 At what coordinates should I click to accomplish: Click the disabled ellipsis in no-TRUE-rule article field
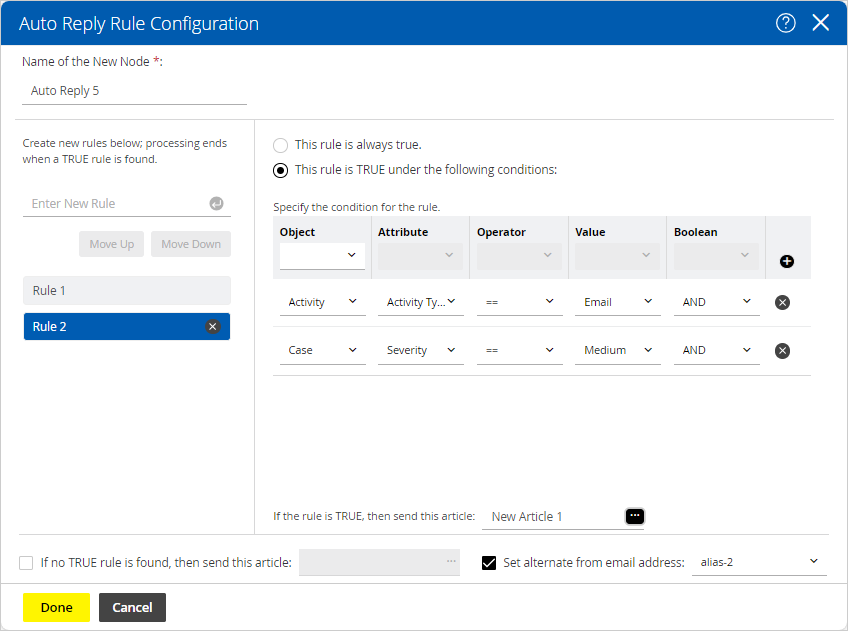[x=451, y=561]
